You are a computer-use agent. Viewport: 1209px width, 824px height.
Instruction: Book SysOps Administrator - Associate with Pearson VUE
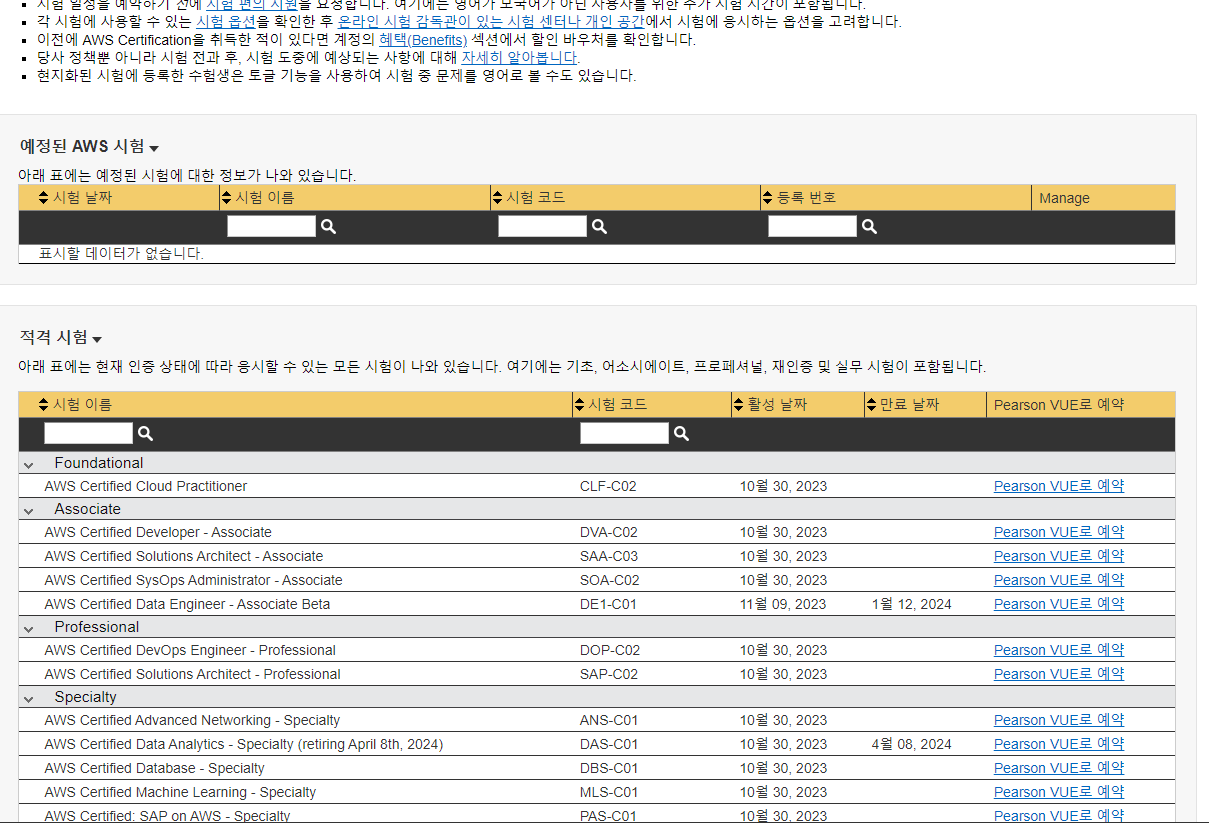pos(1059,580)
